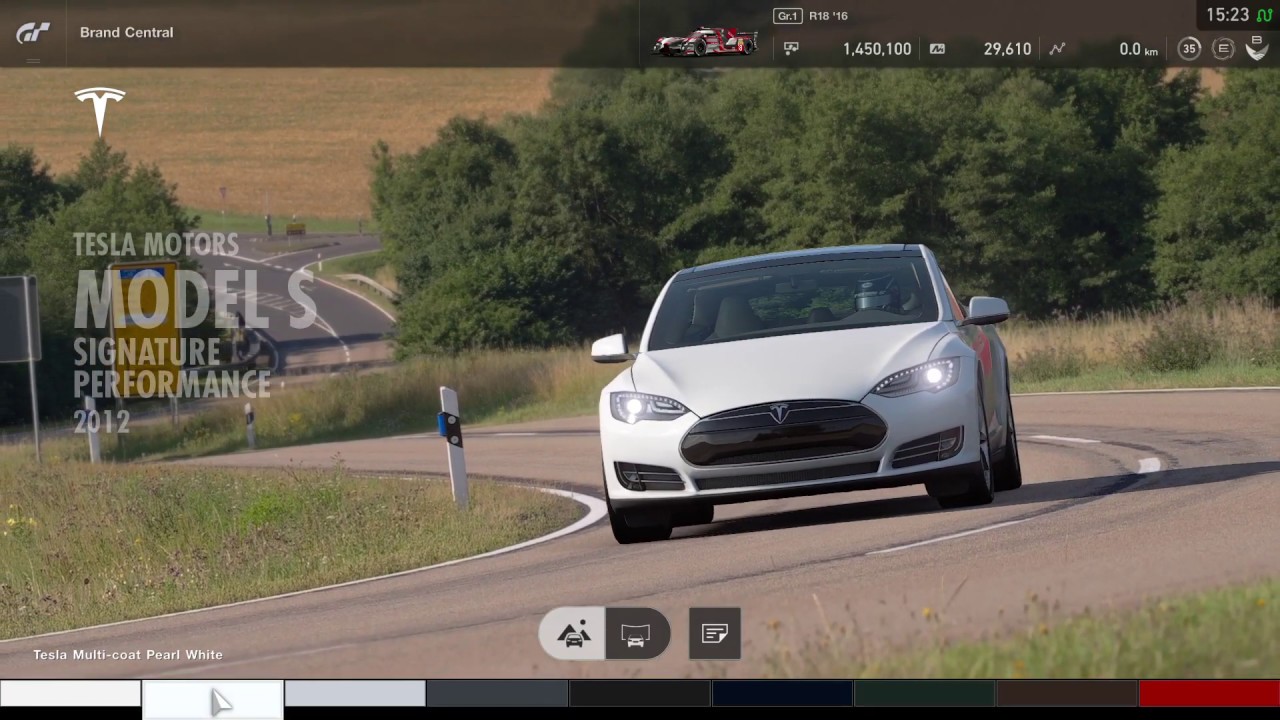
Task: Select the dark grey paint swatch
Action: tap(497, 693)
